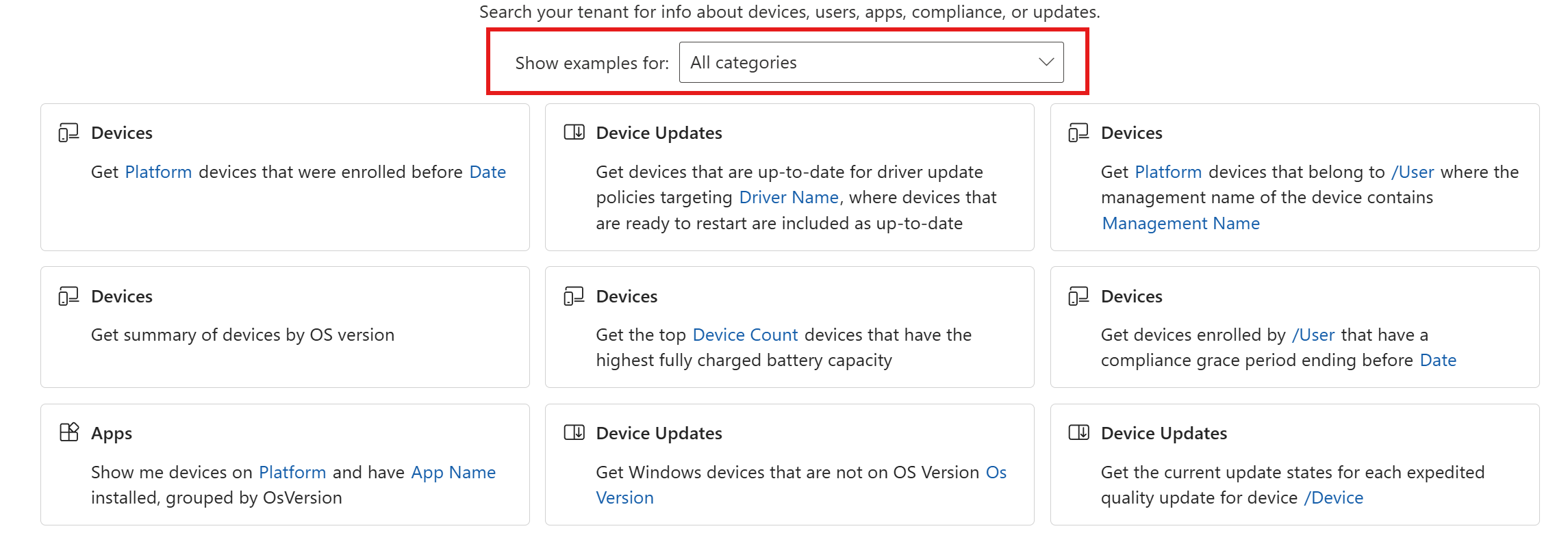
Task: Click the Devices icon on the enrolled-before-Date card
Action: point(68,133)
